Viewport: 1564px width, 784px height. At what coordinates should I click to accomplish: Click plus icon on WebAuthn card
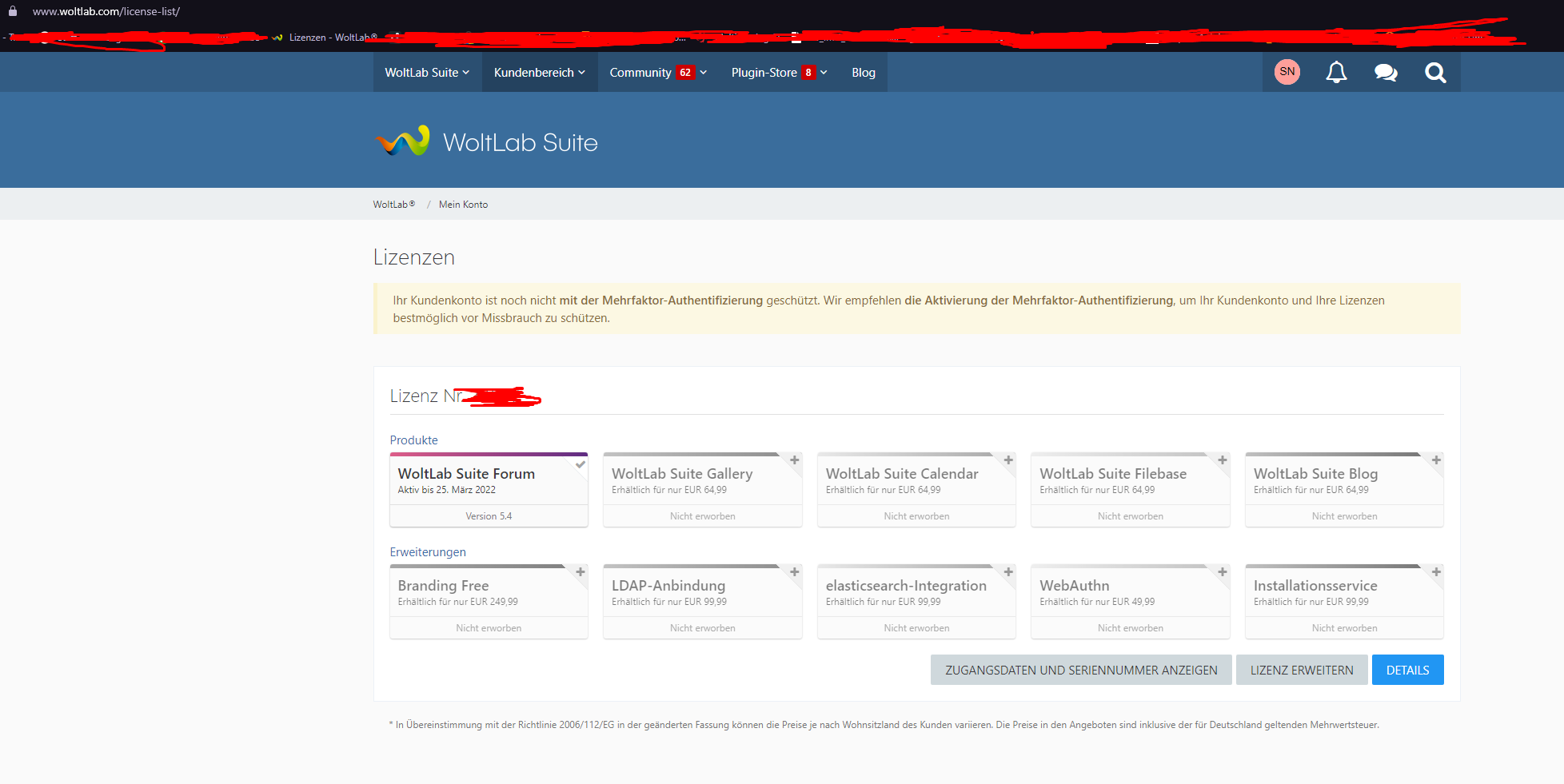[x=1223, y=572]
